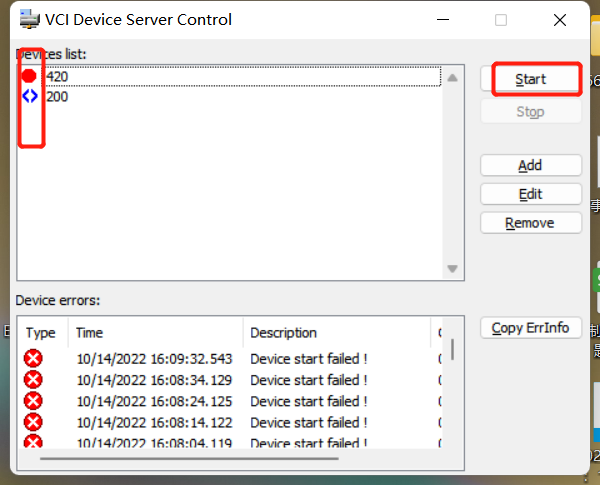Click the devices list scroll down arrow

tap(452, 268)
